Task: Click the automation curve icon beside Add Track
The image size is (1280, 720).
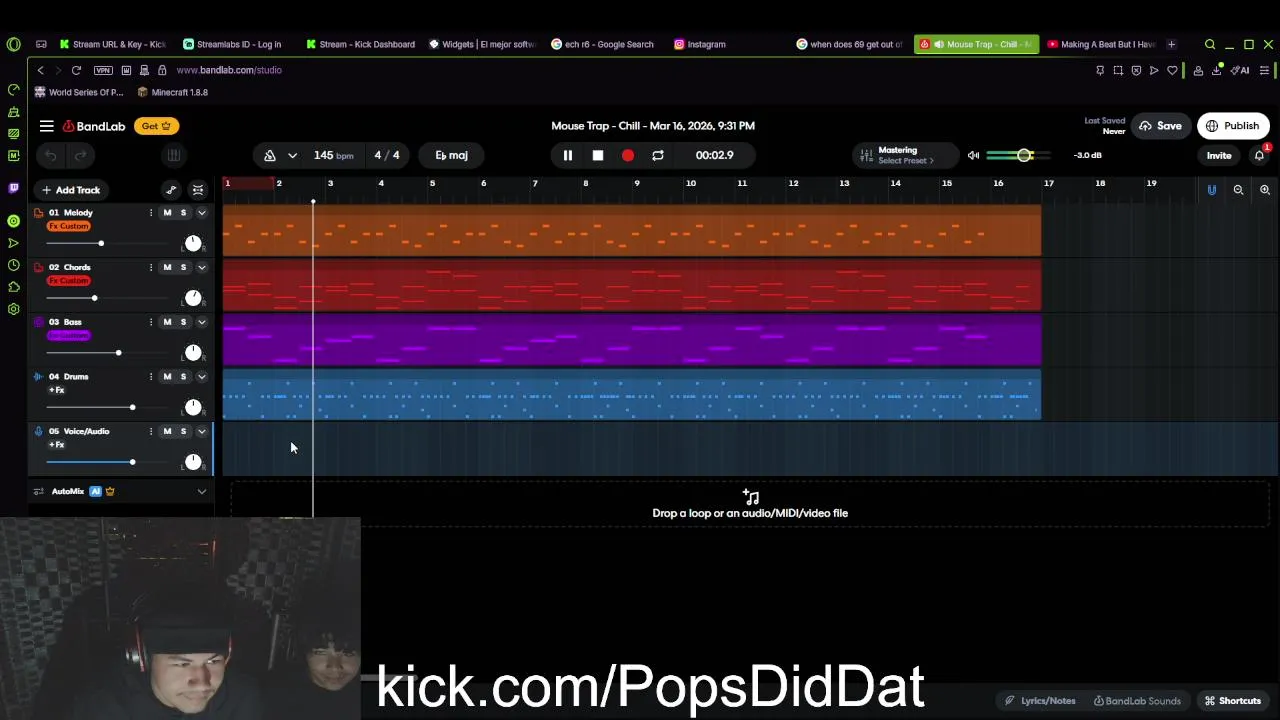Action: click(171, 190)
